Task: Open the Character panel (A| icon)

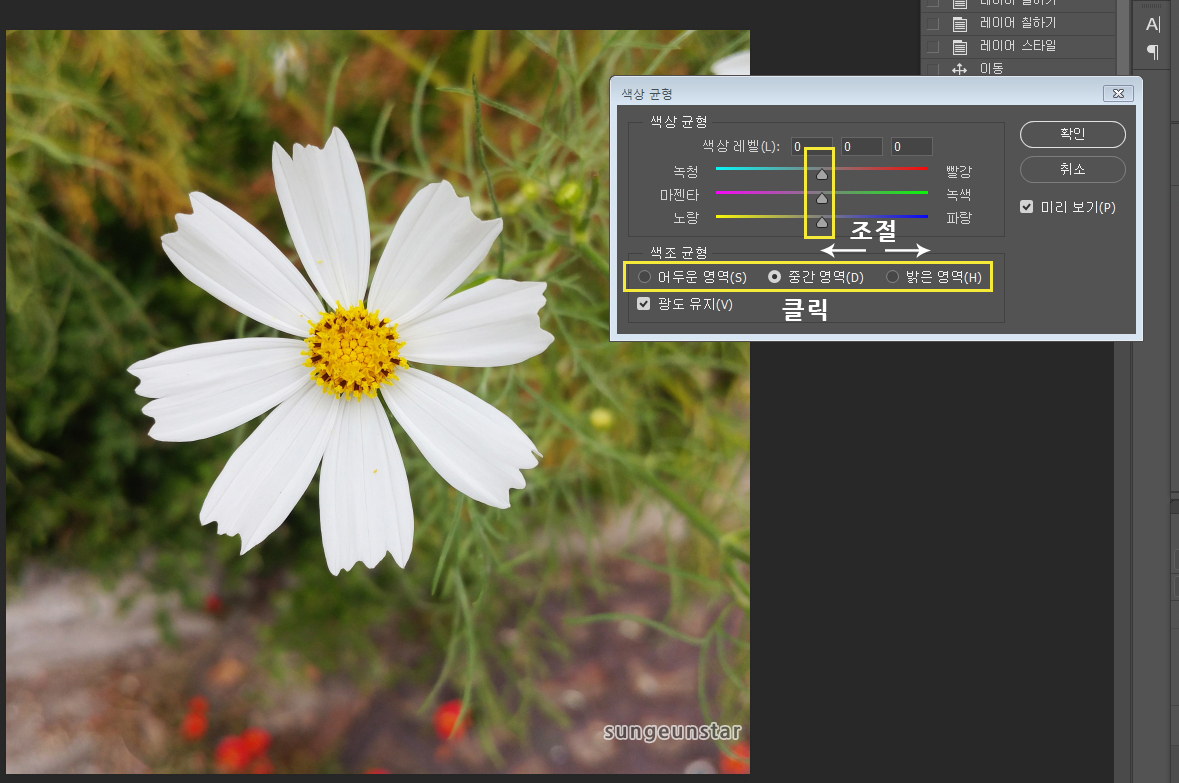Action: click(1153, 24)
